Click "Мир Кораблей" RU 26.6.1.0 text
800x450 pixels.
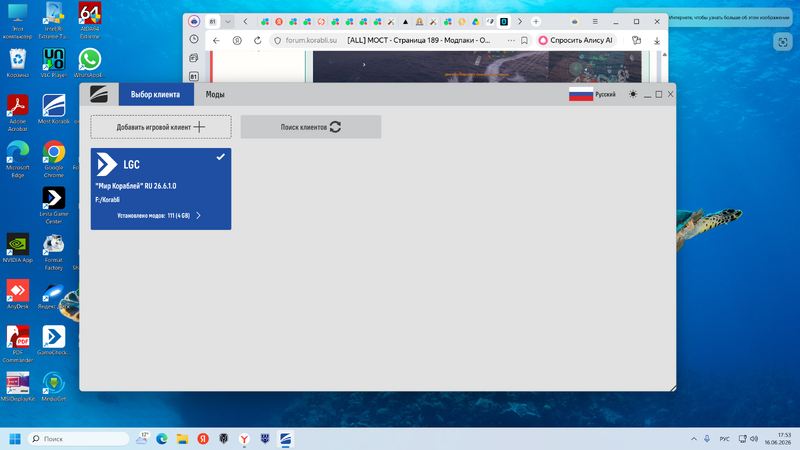(x=136, y=186)
